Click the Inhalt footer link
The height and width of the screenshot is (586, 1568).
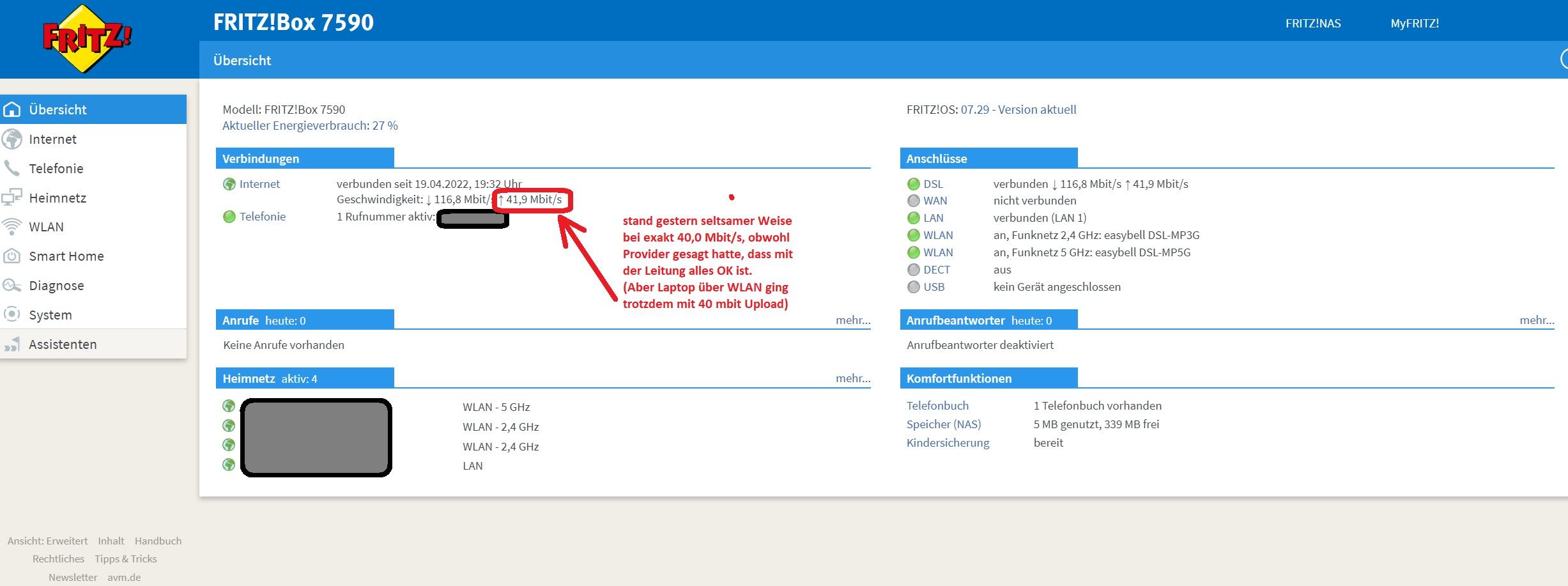[111, 541]
